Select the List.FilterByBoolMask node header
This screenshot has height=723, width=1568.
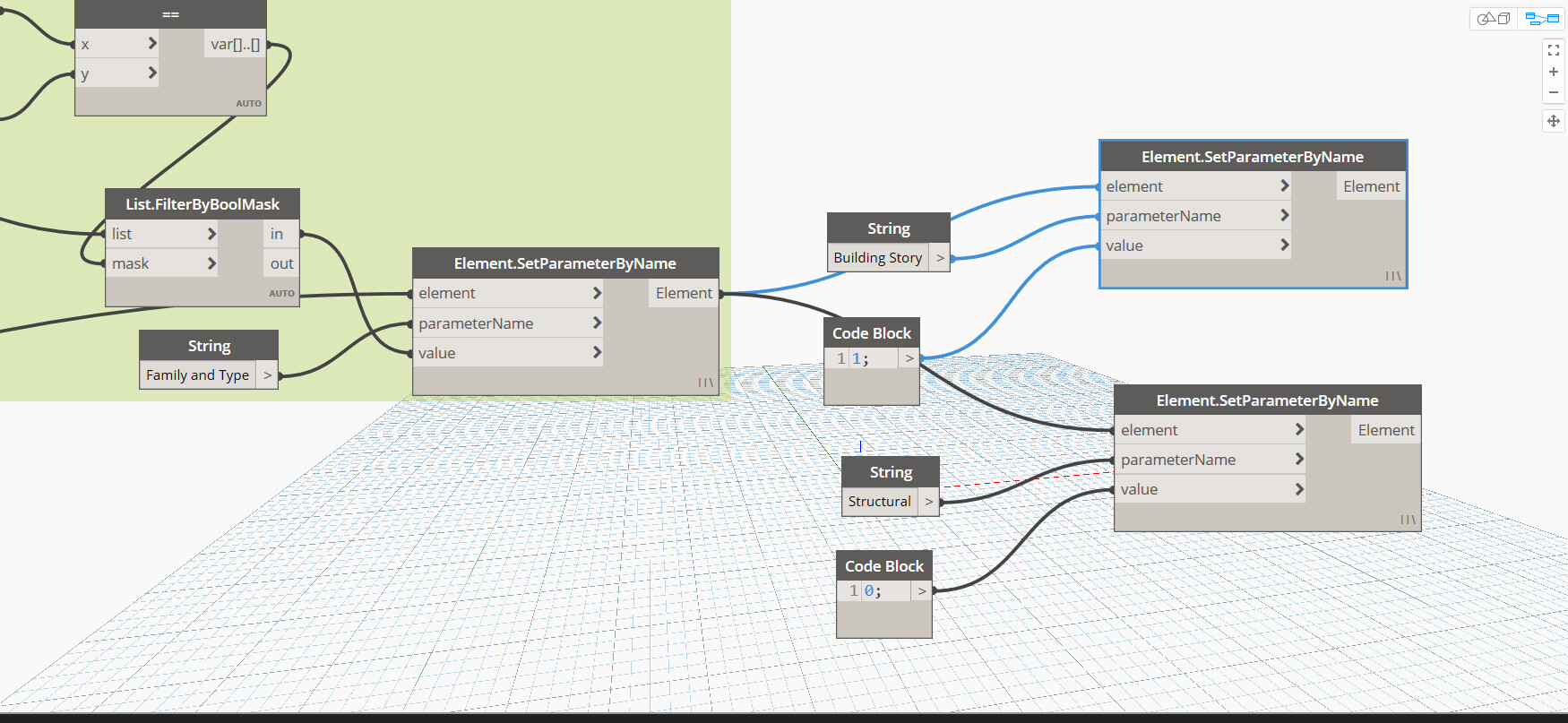coord(202,204)
